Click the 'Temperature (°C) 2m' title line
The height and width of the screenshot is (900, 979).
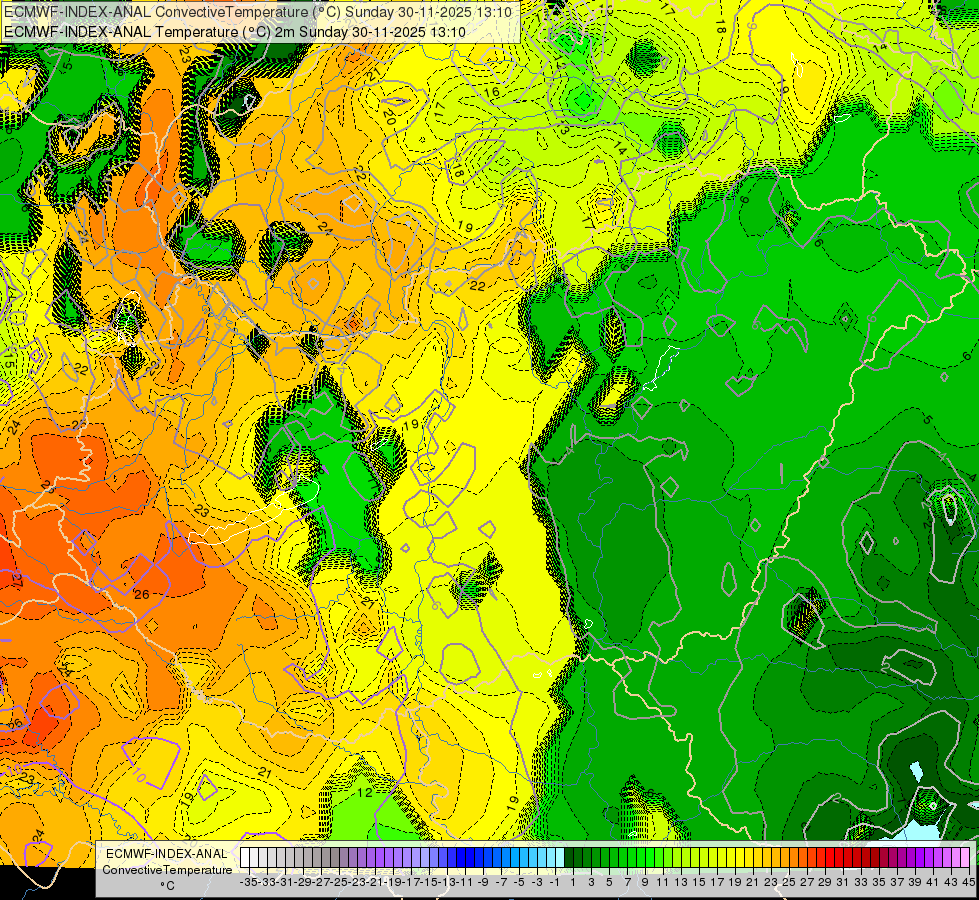235,32
